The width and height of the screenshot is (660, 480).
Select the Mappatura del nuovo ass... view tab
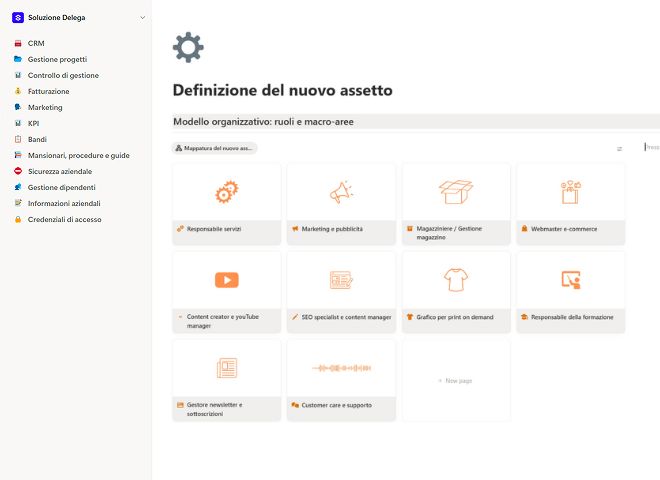tap(214, 148)
